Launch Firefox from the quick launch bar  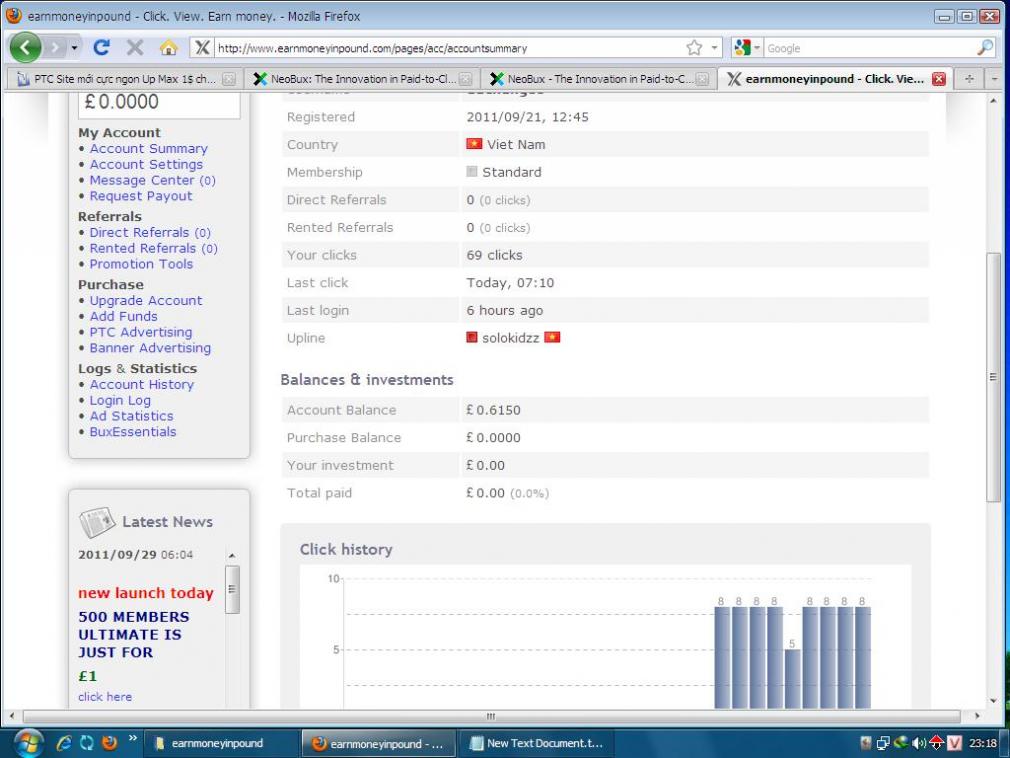click(110, 743)
